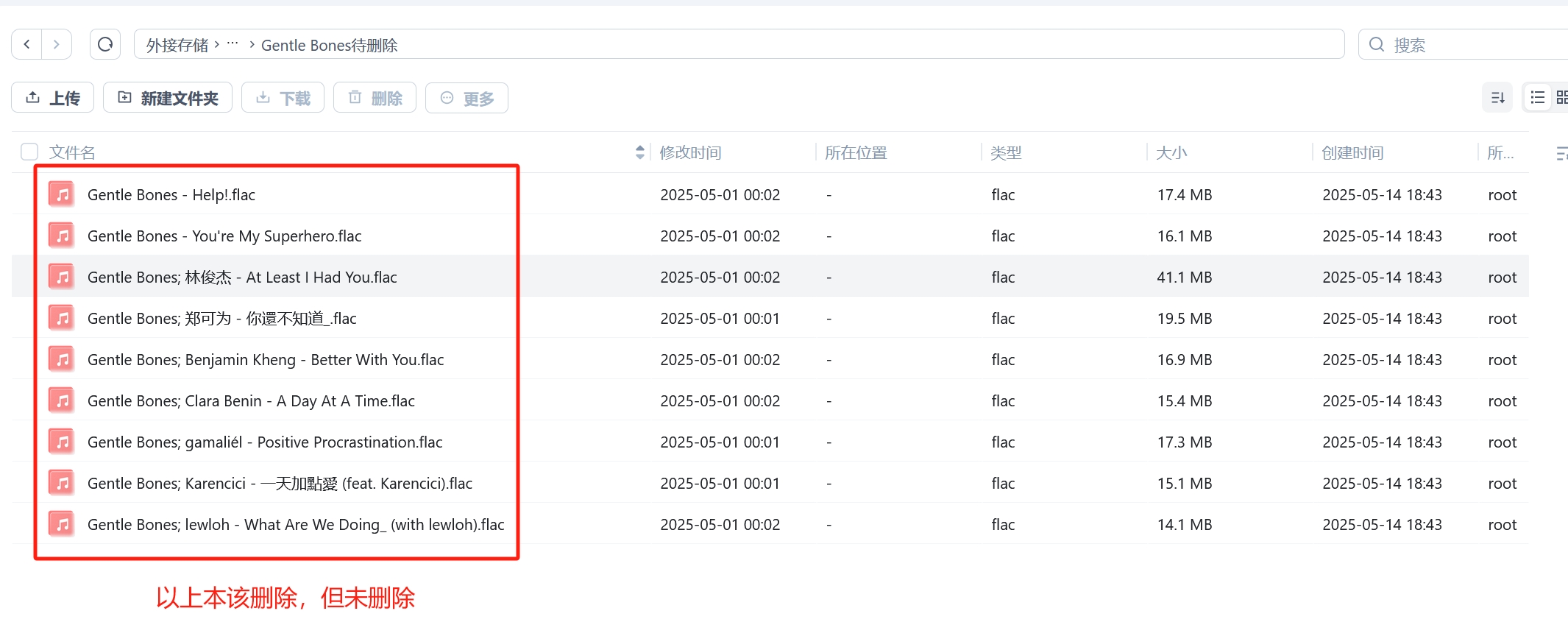Screen dimensions: 1568x636
Task: Switch to list view
Action: click(x=1538, y=98)
